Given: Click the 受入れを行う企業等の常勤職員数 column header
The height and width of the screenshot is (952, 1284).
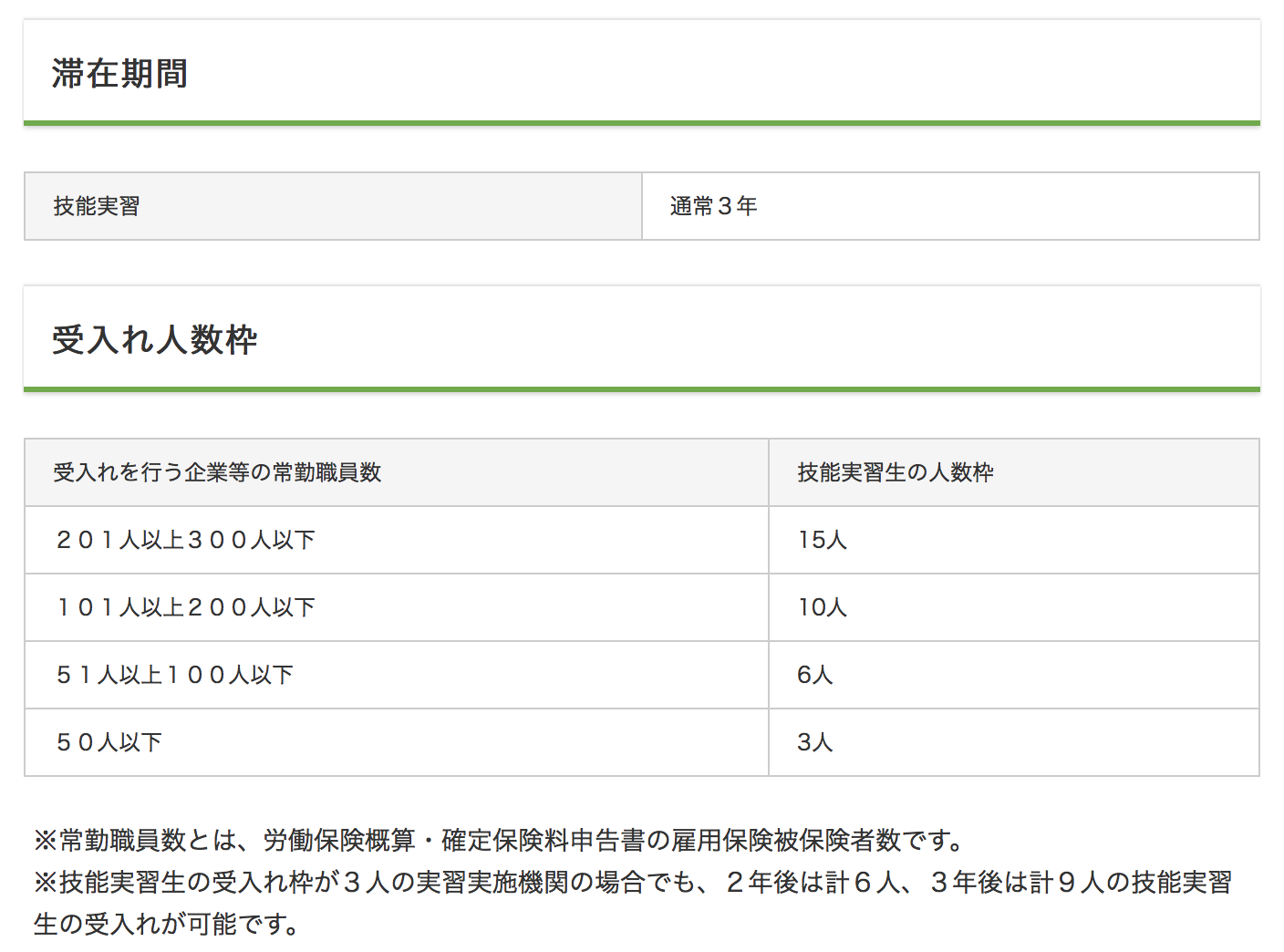Looking at the screenshot, I should [x=217, y=472].
